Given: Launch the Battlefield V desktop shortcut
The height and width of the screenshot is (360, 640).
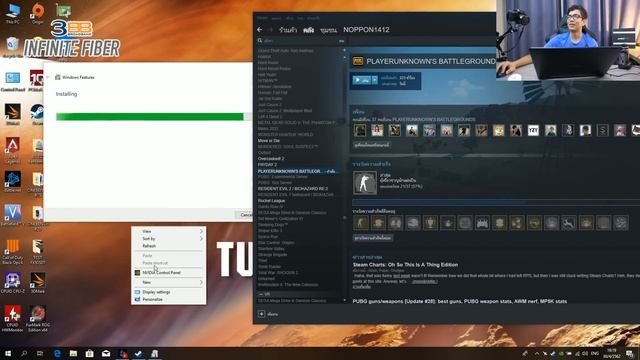Looking at the screenshot, I should coord(13,215).
